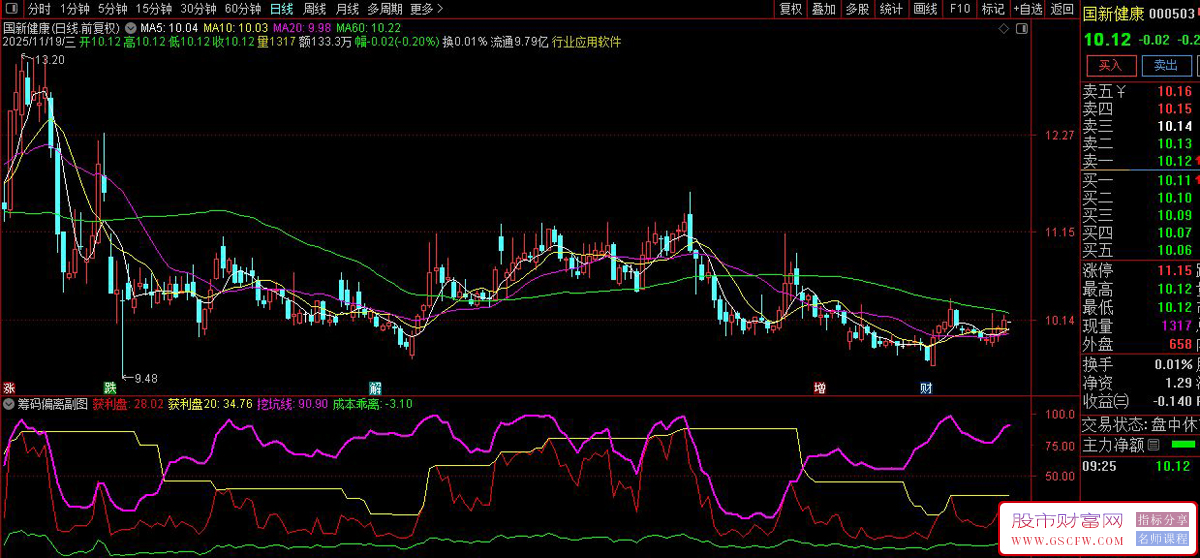
Task: Click the 买一 price 10.11
Action: 1175,180
